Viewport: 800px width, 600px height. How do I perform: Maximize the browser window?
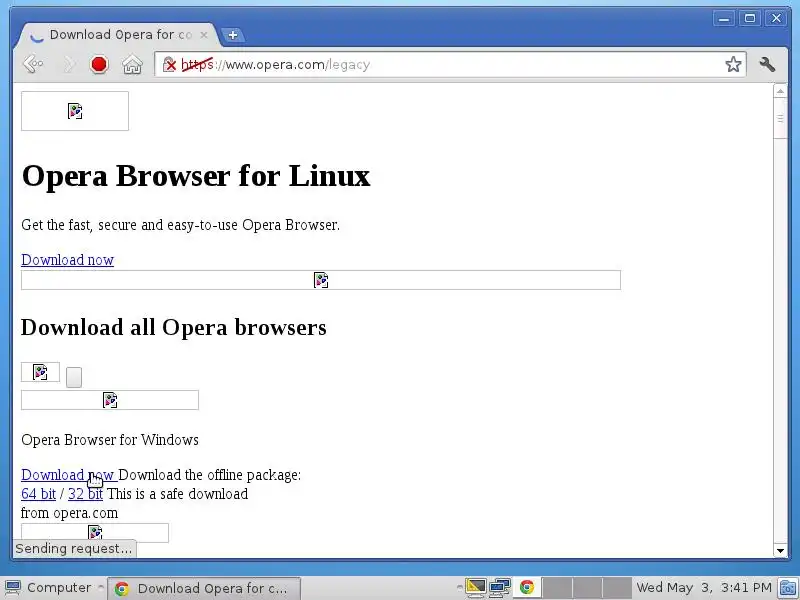point(749,18)
